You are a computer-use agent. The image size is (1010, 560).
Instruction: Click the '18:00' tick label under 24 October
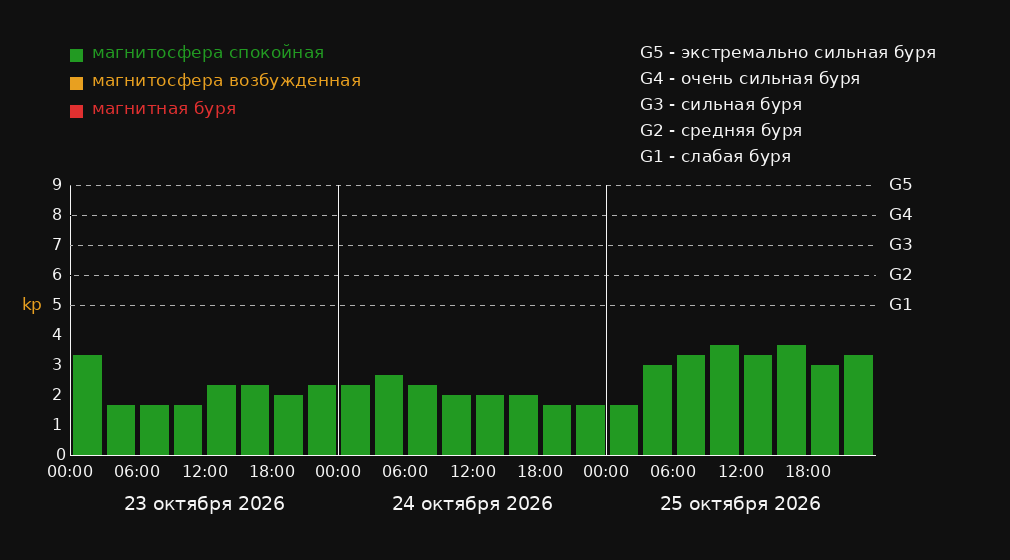pos(540,472)
